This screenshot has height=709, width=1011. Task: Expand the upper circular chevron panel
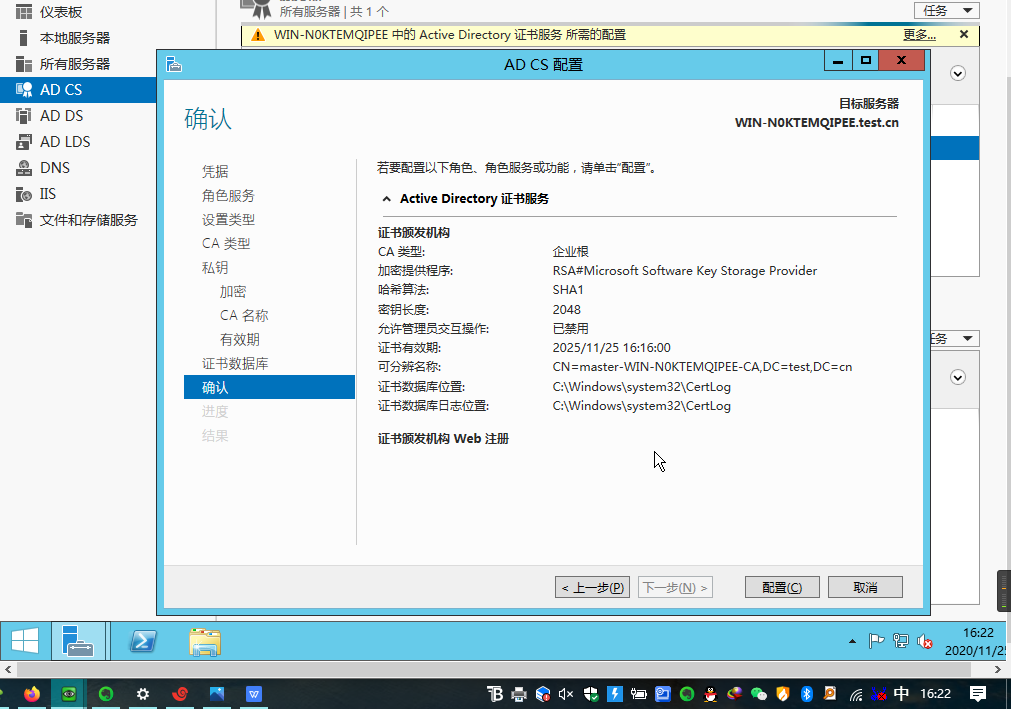[x=957, y=73]
